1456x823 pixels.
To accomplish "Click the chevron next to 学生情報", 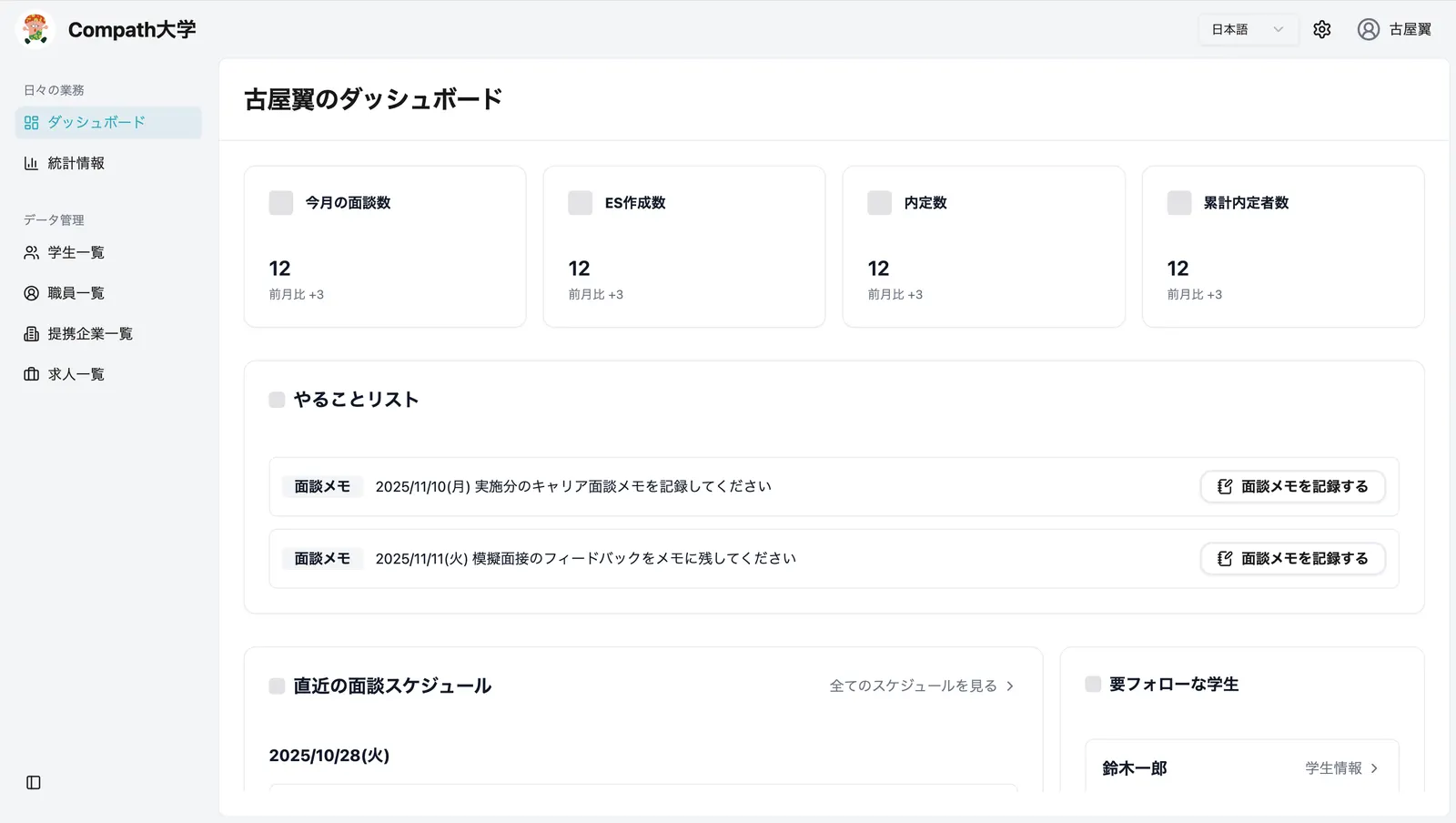I will pos(1374,768).
